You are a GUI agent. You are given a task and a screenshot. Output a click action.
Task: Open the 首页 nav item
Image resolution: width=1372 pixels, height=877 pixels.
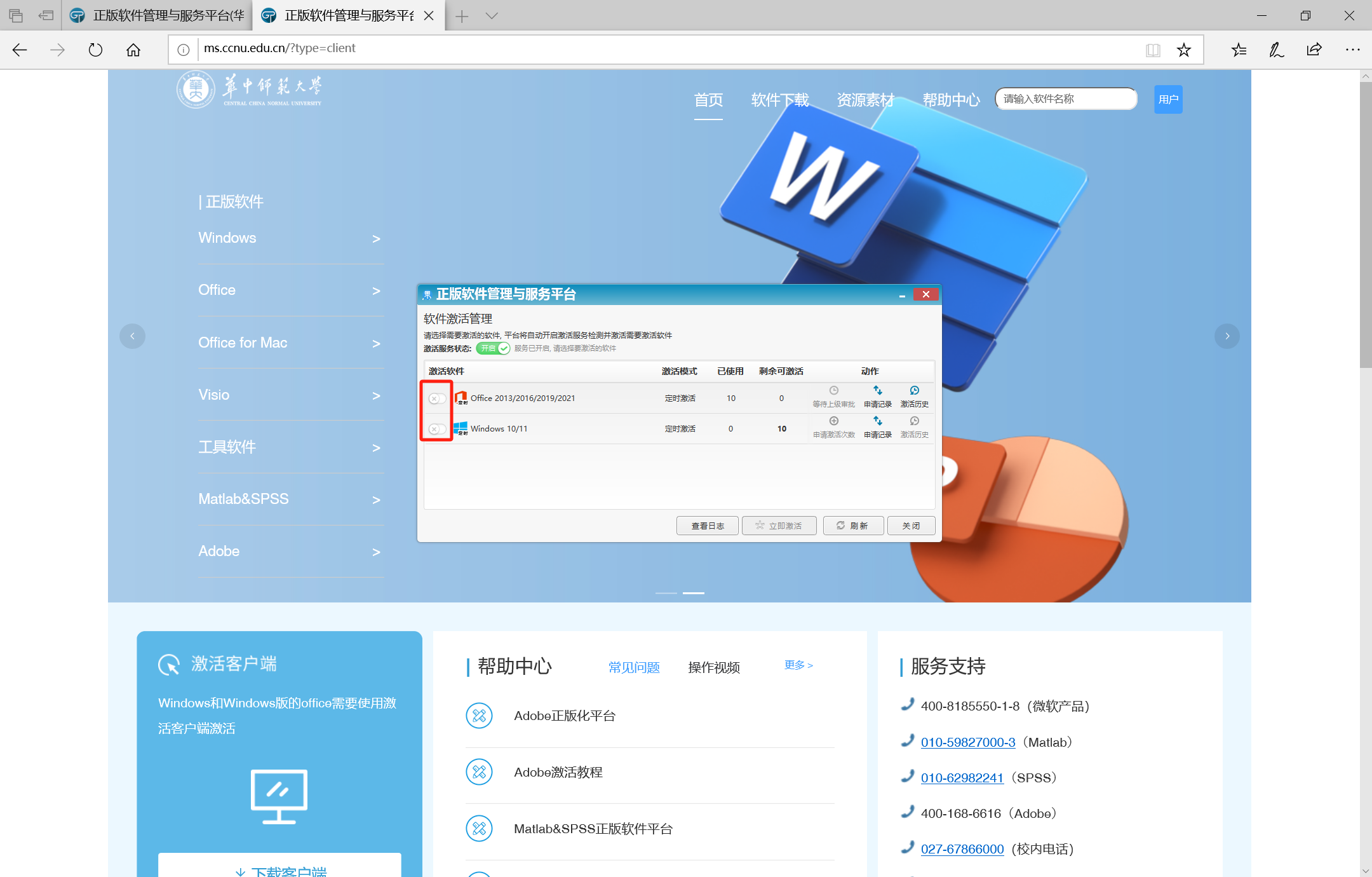708,100
